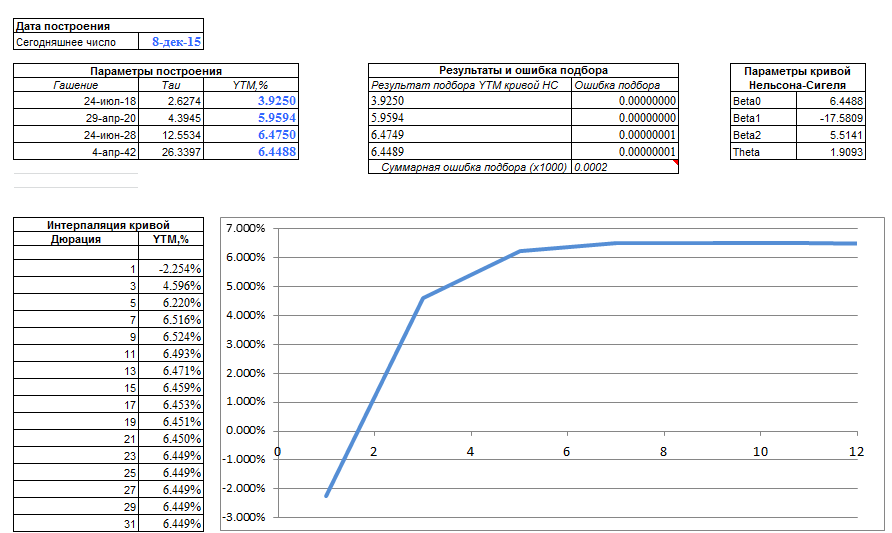Select the 7.000% vertical axis label
Screen dimensions: 892x533
click(x=245, y=229)
